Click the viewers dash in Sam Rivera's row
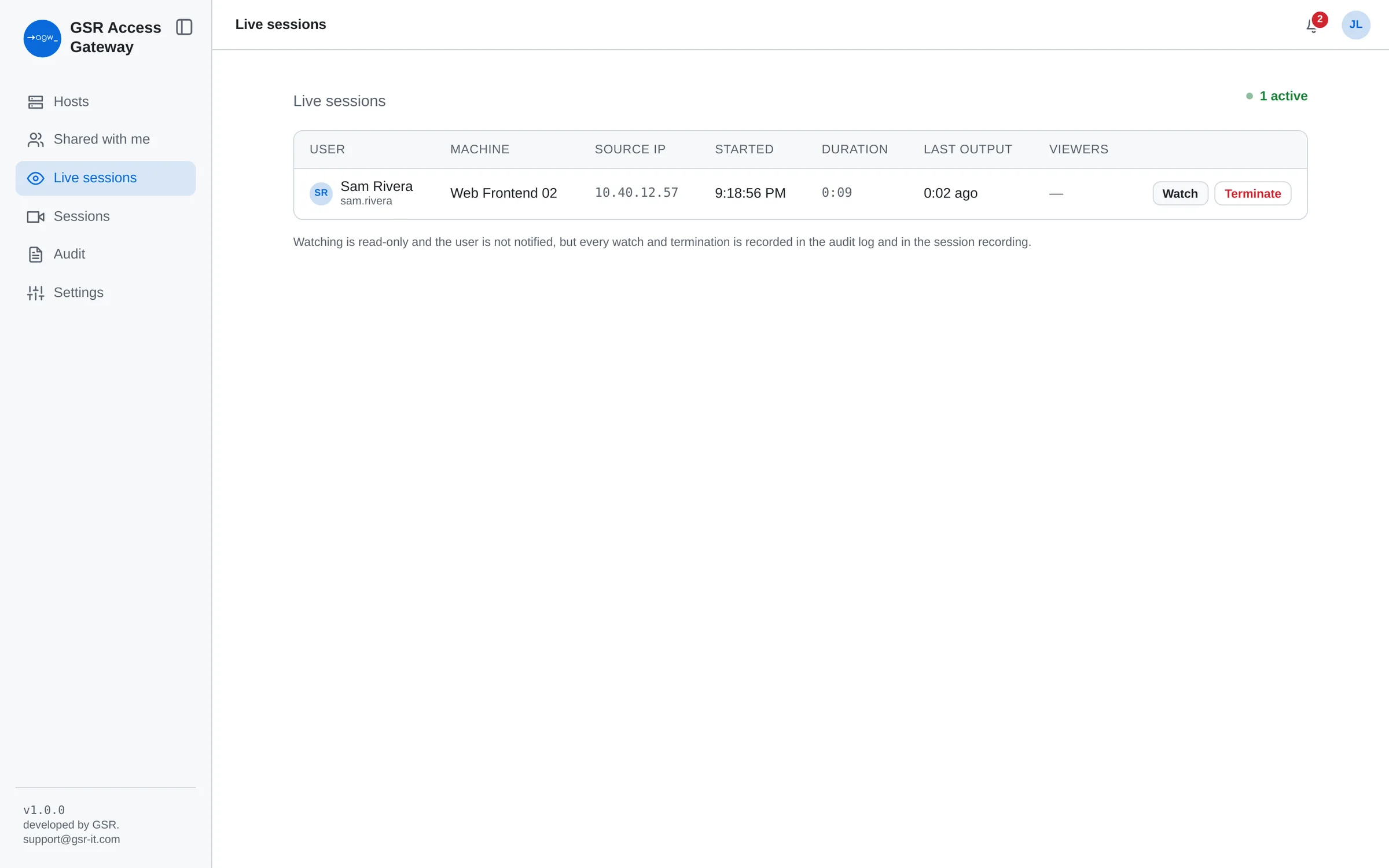Image resolution: width=1389 pixels, height=868 pixels. [1056, 194]
